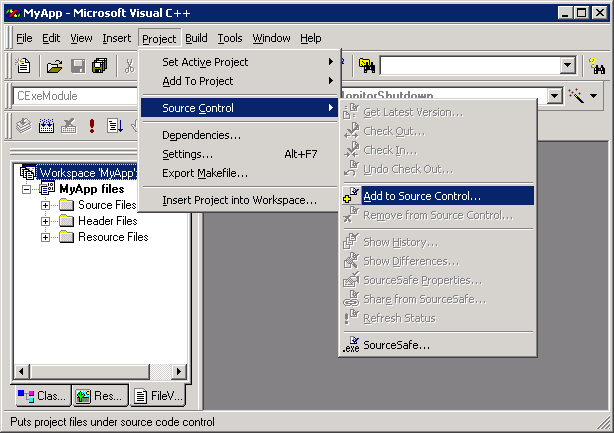Click the Compile icon in build toolbar

coord(22,125)
